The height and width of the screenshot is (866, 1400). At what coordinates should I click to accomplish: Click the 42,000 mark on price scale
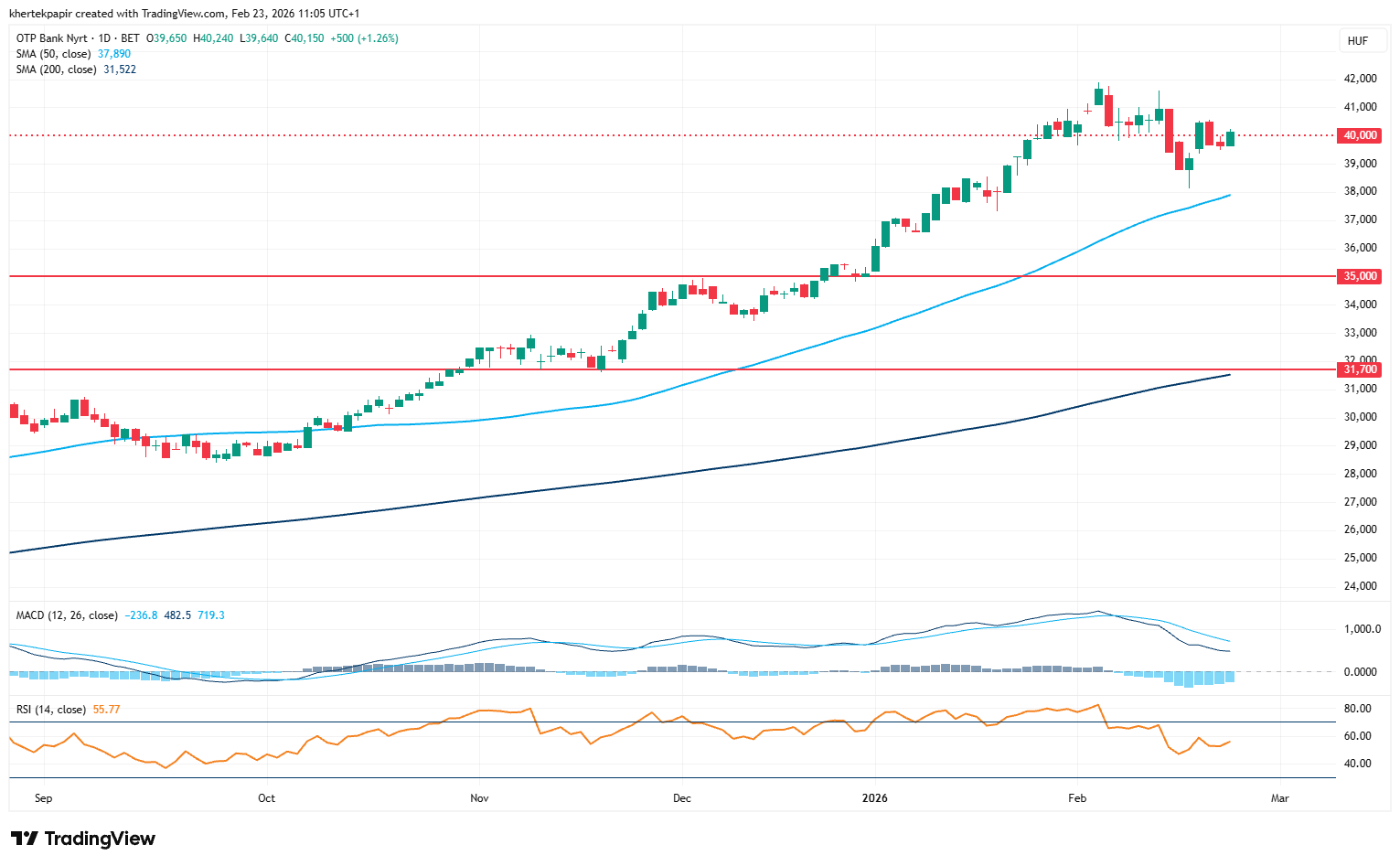[x=1360, y=79]
